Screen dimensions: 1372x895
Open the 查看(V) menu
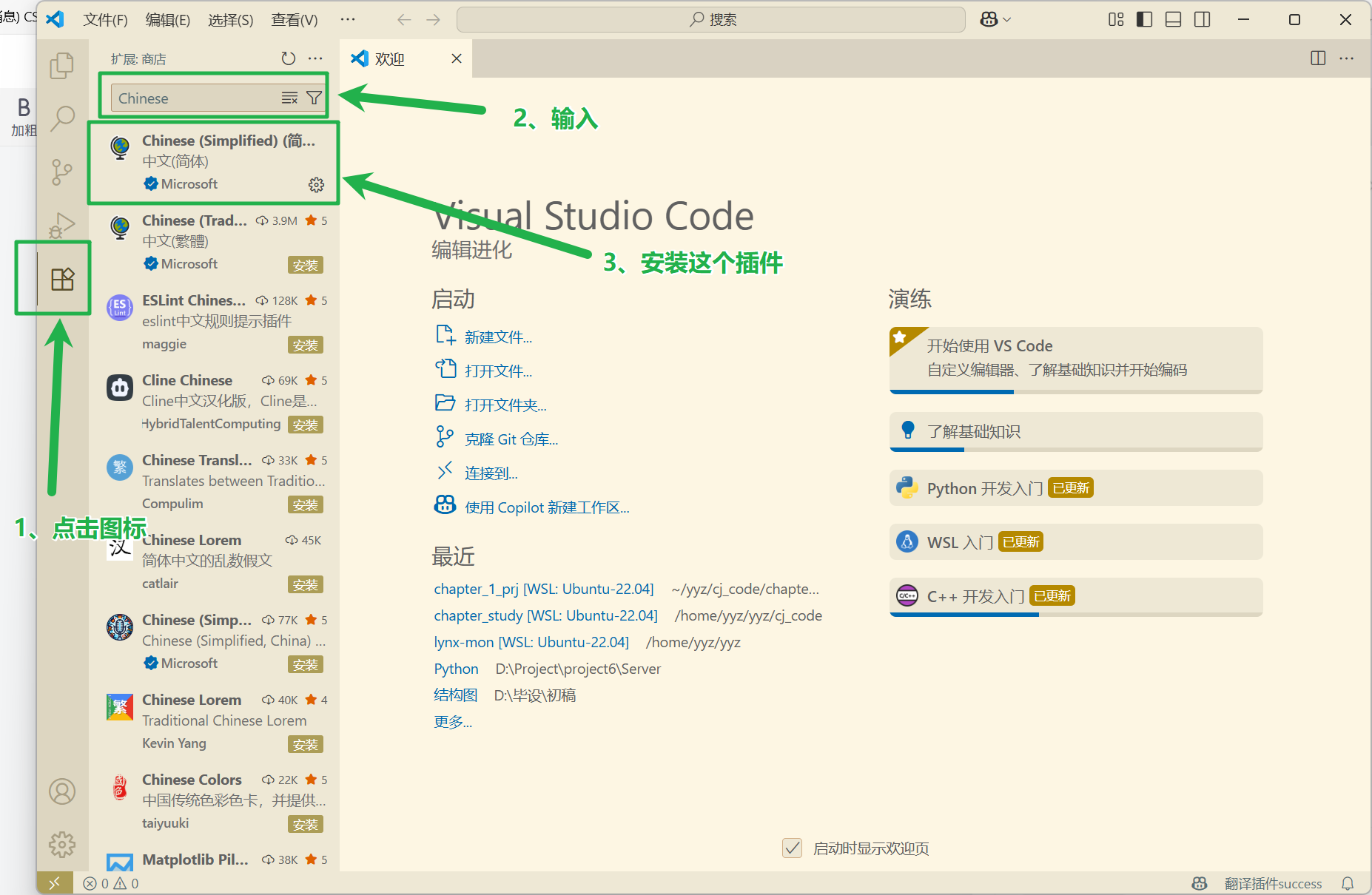pos(294,20)
